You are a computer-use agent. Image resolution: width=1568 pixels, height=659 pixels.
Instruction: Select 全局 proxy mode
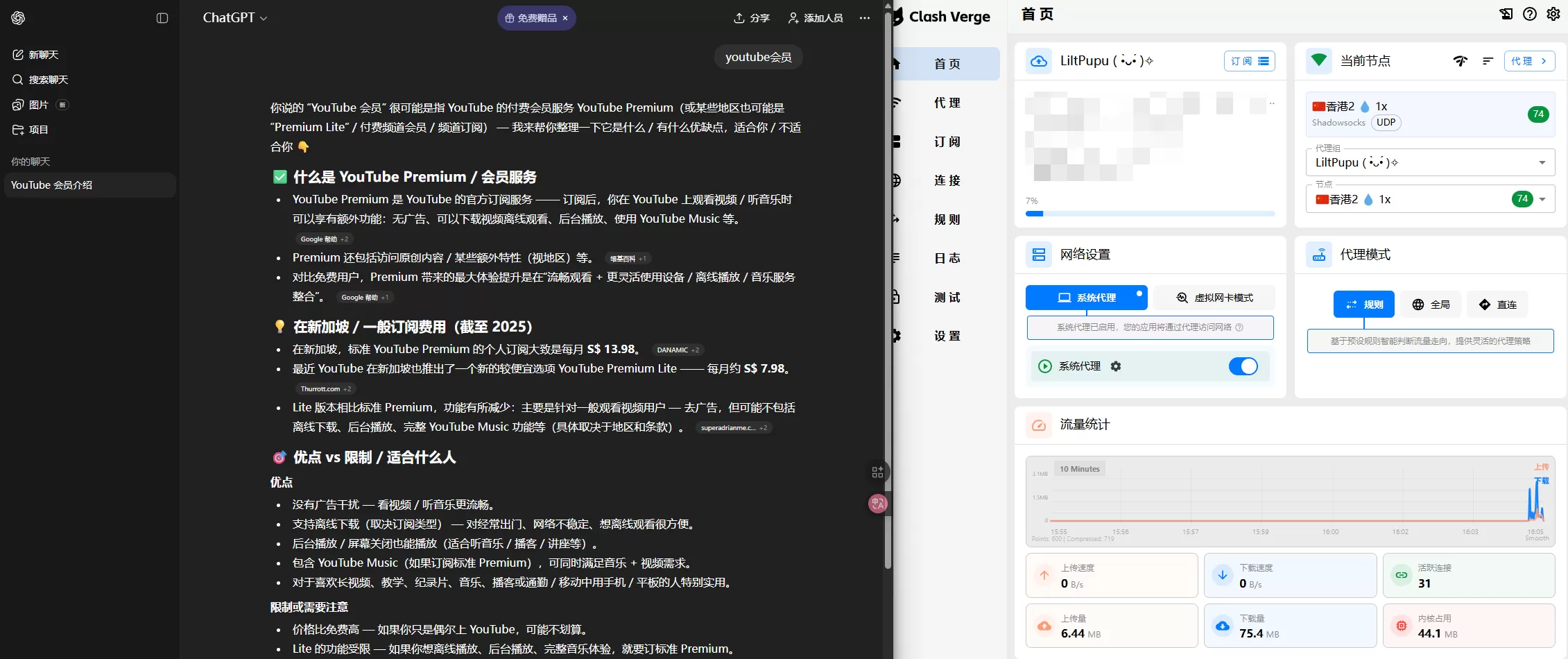[x=1431, y=305]
